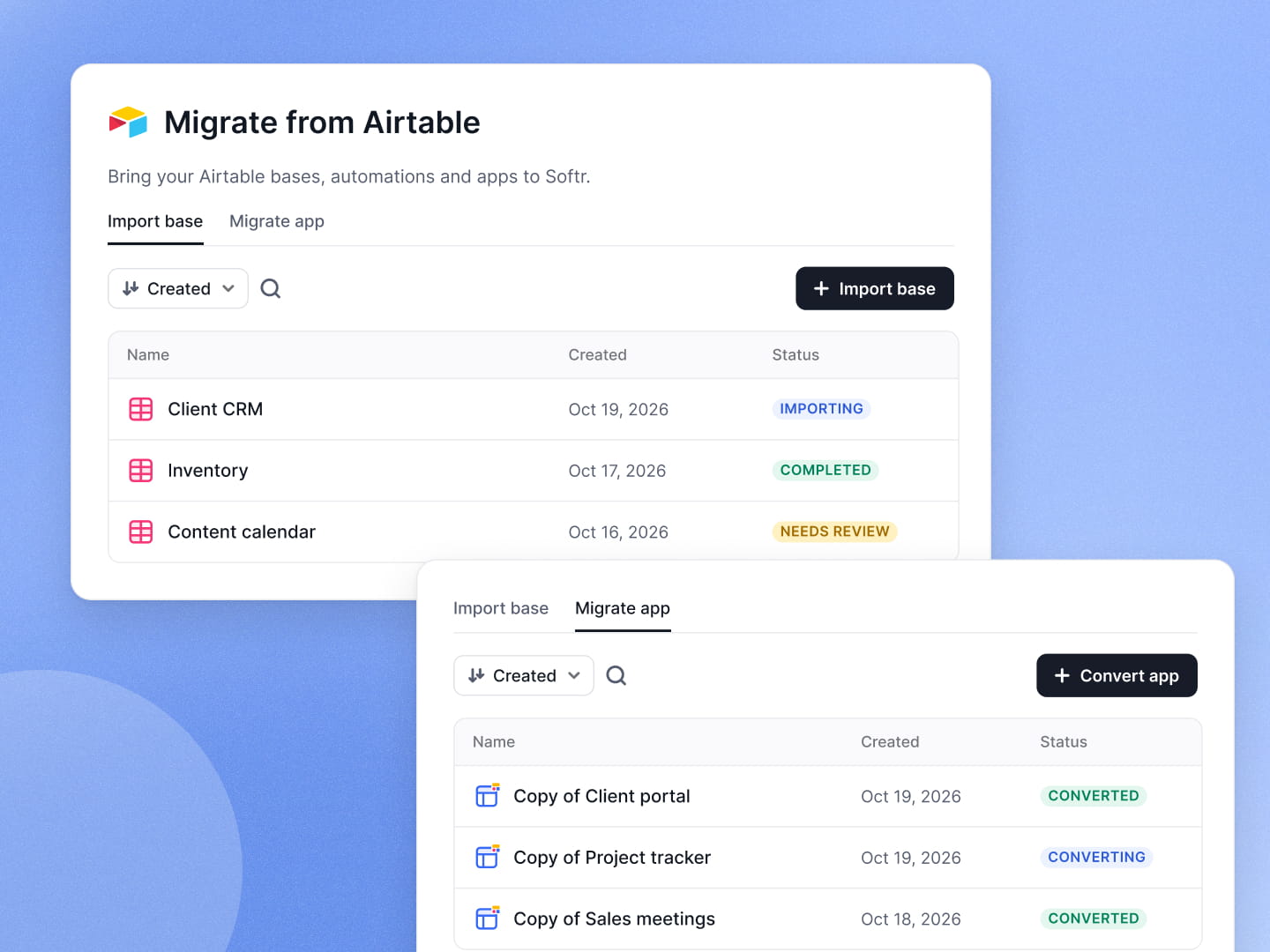Open Copy of Client portal app

827,796
